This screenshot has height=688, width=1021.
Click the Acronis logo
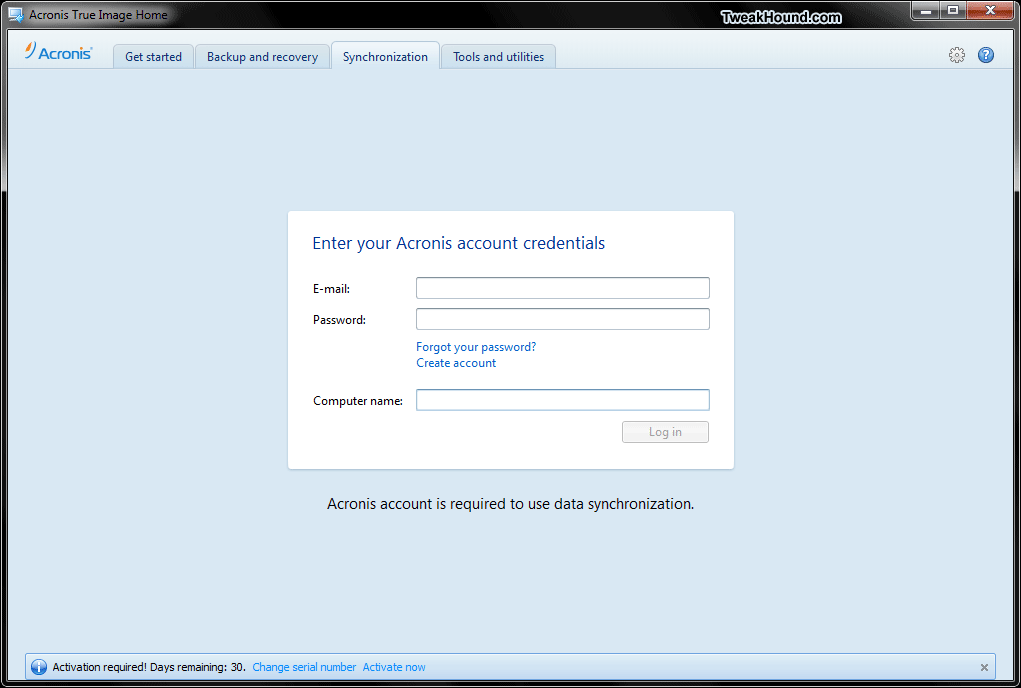[x=59, y=52]
